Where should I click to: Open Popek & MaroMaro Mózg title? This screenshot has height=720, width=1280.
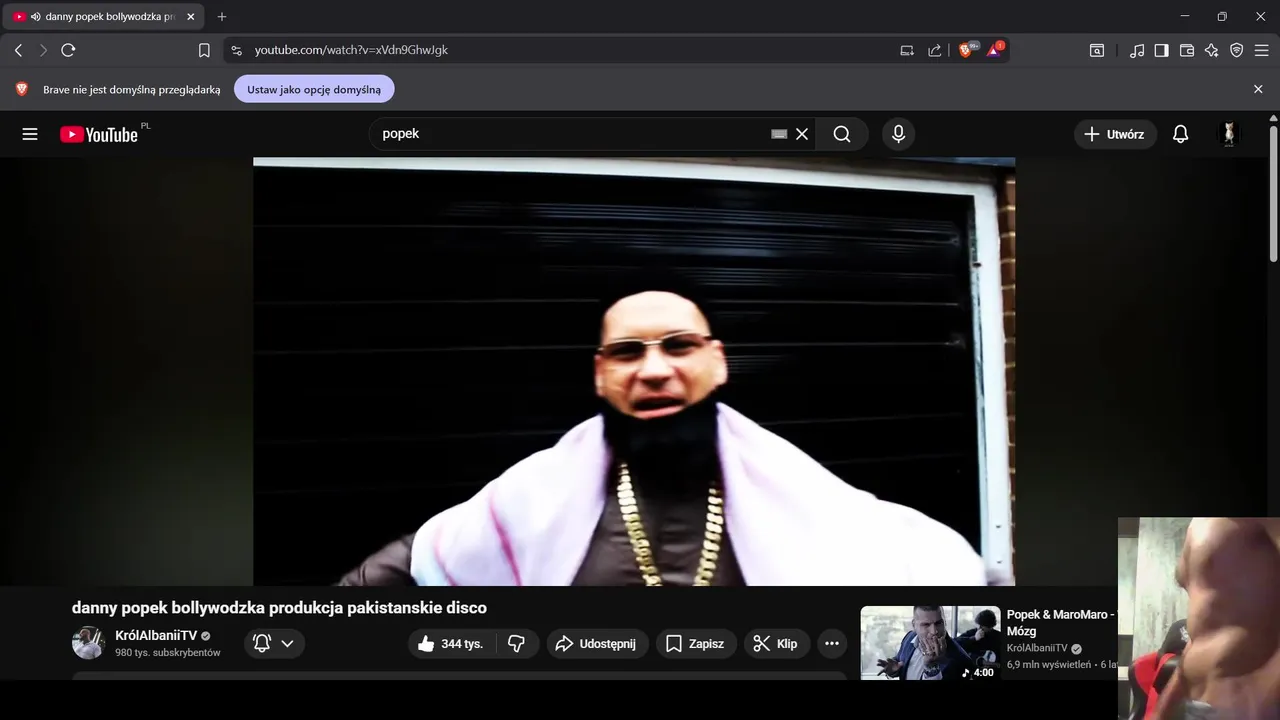pyautogui.click(x=1060, y=623)
